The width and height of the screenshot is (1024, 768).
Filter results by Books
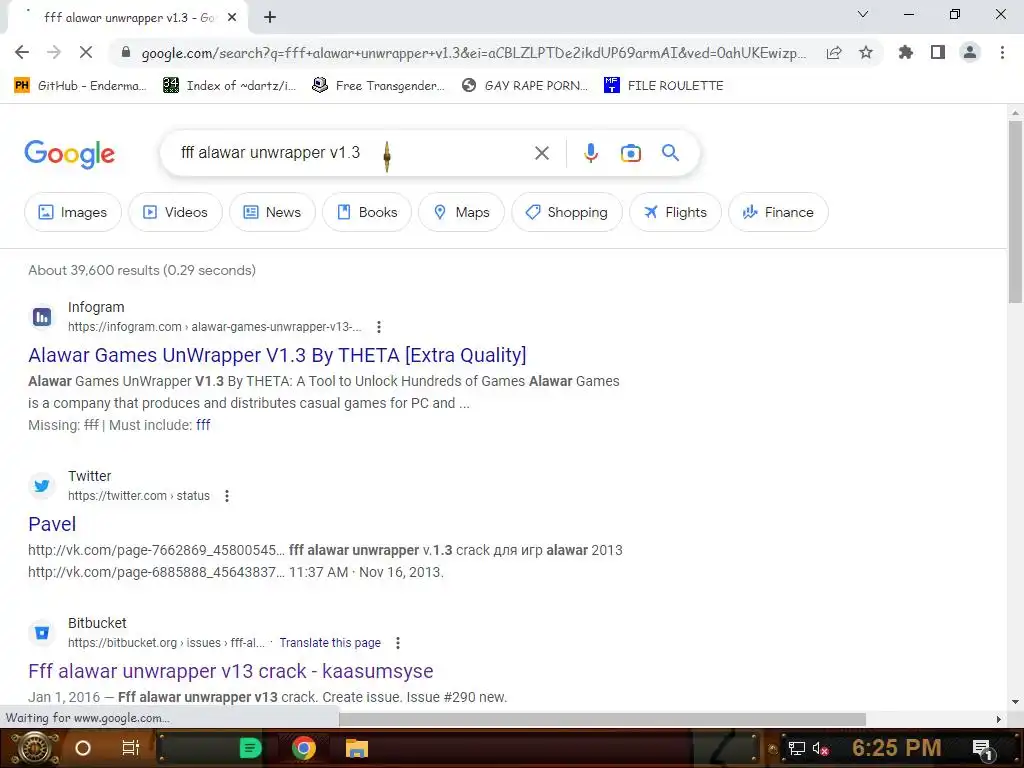coord(367,212)
